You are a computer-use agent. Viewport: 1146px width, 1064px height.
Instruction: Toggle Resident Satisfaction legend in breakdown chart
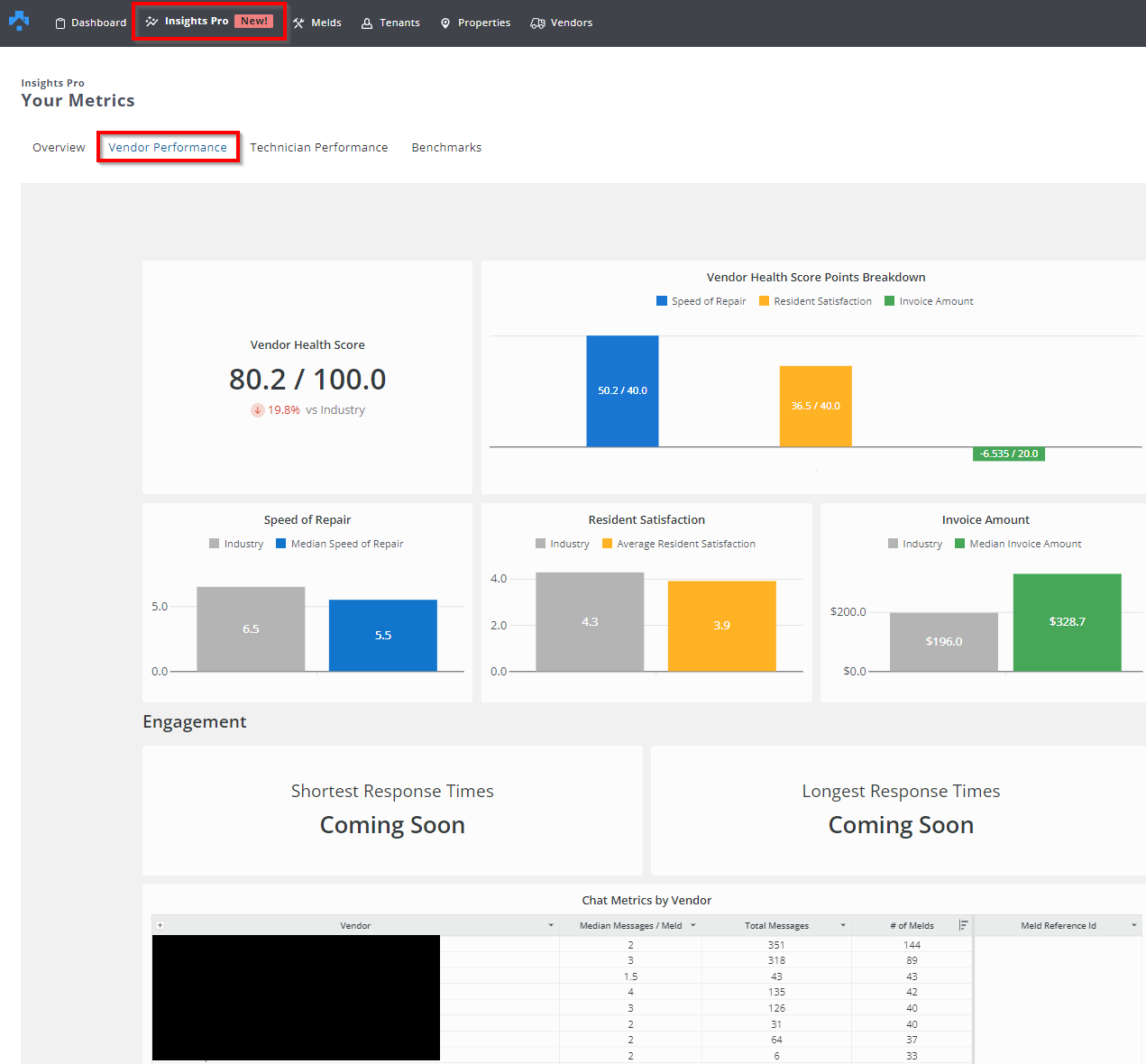[815, 301]
